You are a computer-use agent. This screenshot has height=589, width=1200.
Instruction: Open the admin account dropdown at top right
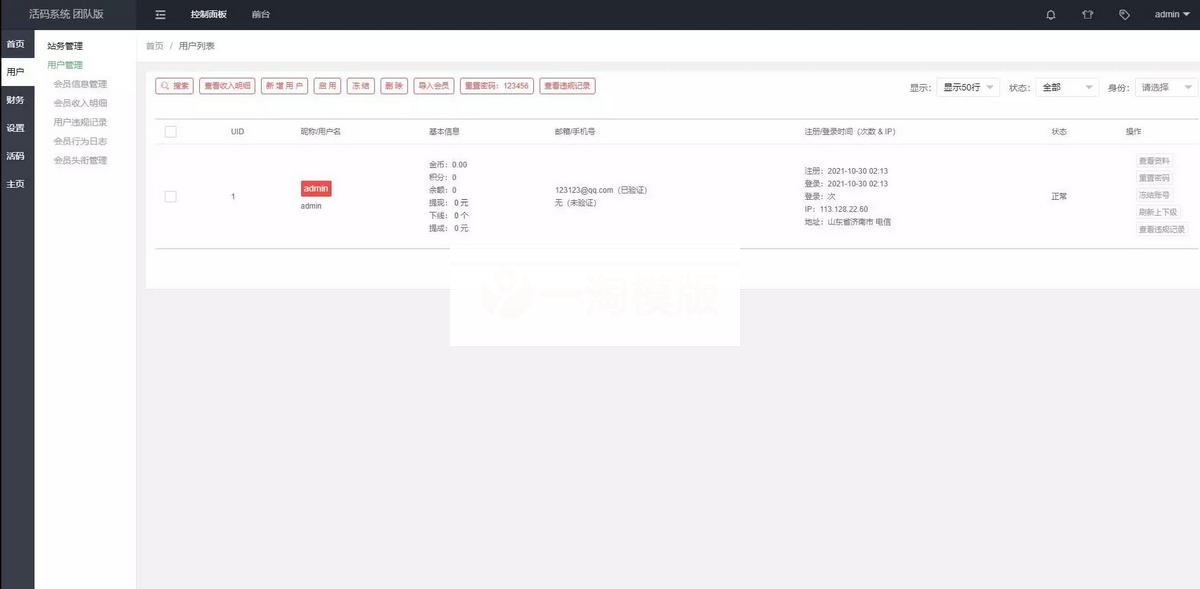(x=1168, y=14)
